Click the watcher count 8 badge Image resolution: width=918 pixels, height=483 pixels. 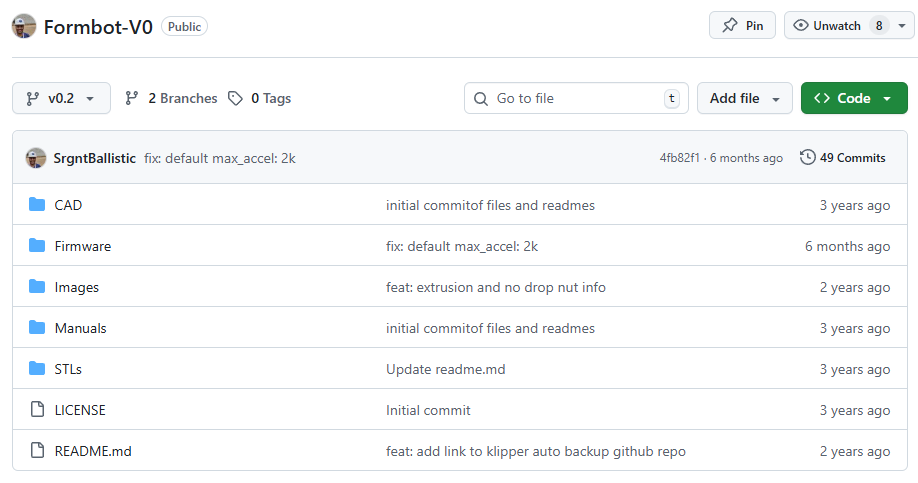coord(879,26)
